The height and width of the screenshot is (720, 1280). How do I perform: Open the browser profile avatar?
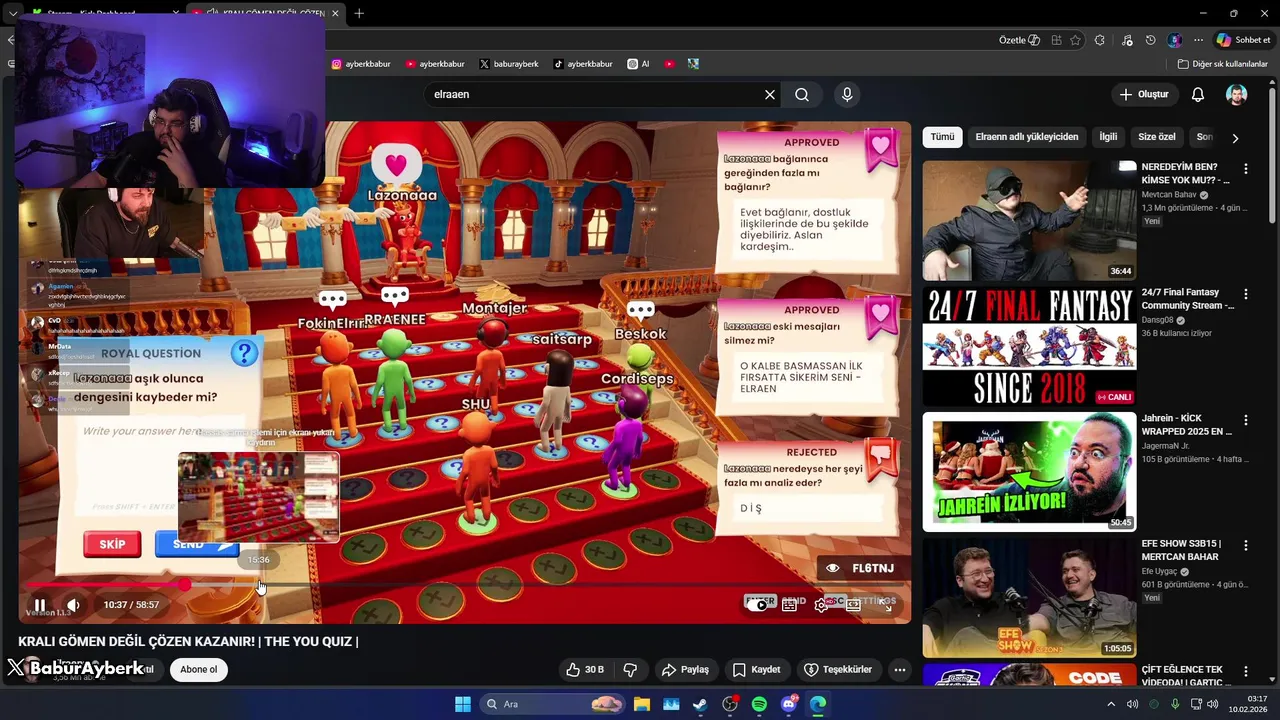pyautogui.click(x=1175, y=40)
